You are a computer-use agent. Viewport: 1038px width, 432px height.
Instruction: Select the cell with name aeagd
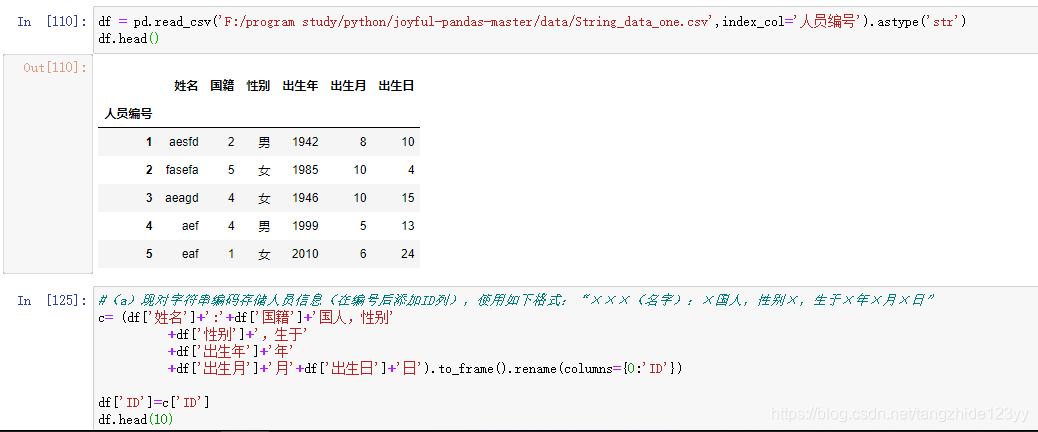click(183, 198)
